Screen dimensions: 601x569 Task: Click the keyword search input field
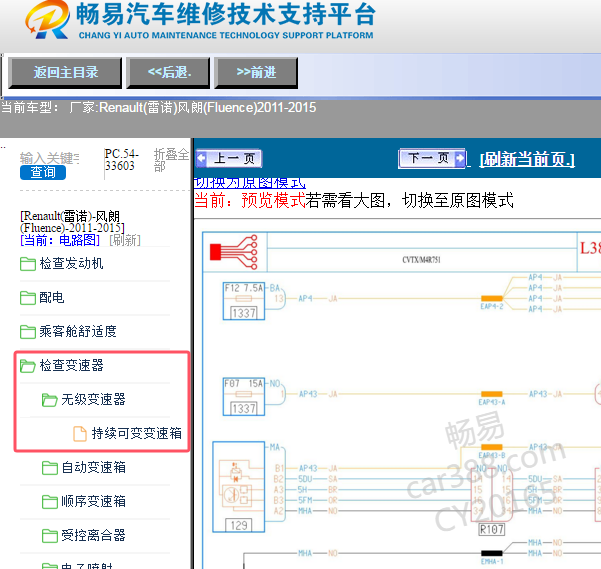(x=50, y=158)
